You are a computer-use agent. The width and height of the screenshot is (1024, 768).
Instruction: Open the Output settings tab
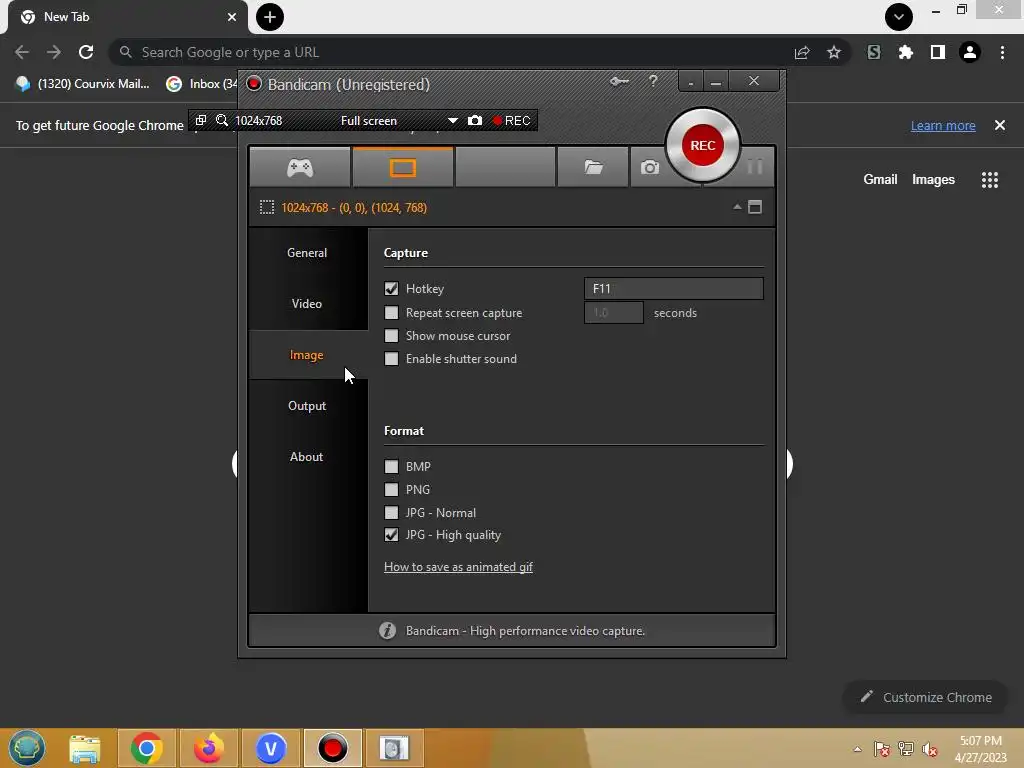coord(307,406)
